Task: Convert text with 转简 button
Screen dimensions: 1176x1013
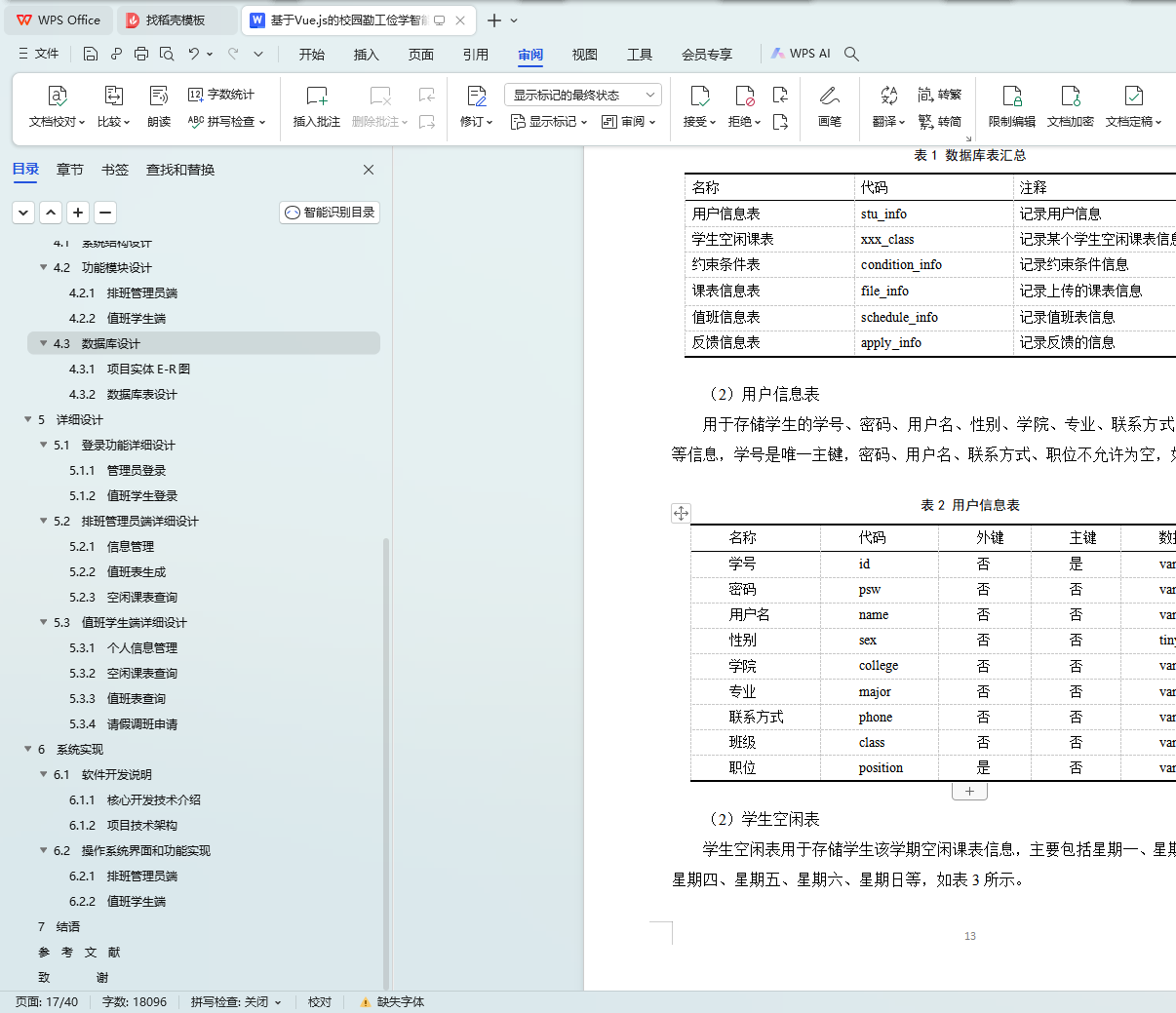Action: [940, 122]
